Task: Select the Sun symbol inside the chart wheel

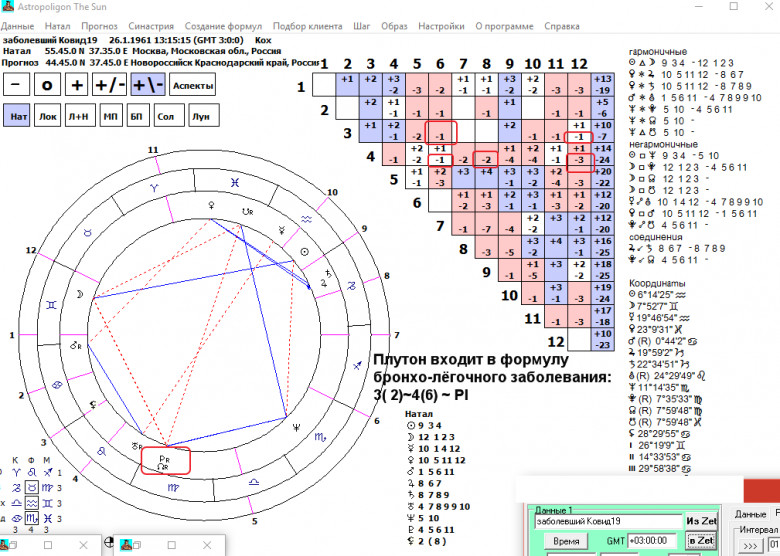Action: pyautogui.click(x=305, y=252)
